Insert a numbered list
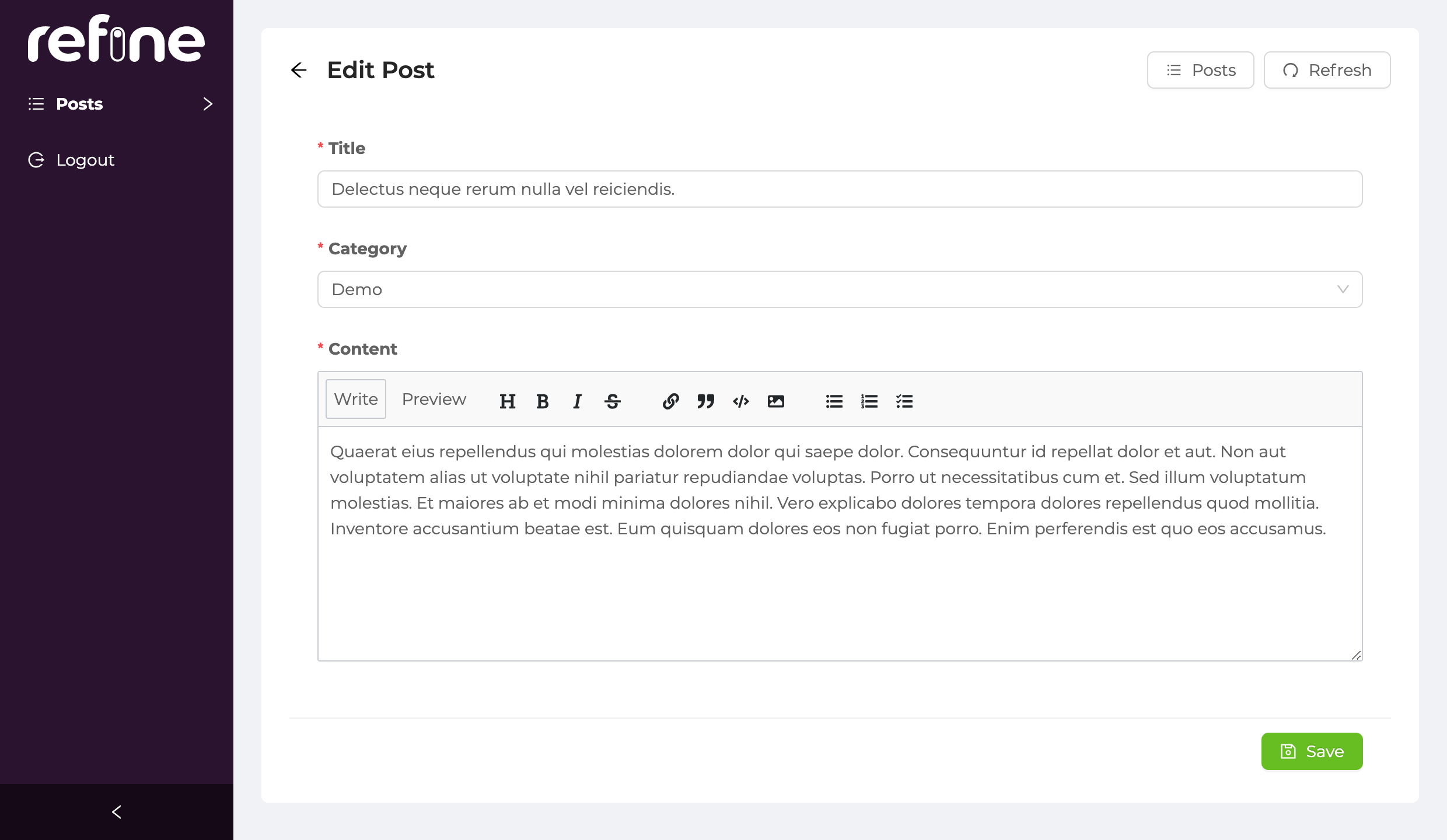Screen dimensions: 1447x840 click(869, 401)
